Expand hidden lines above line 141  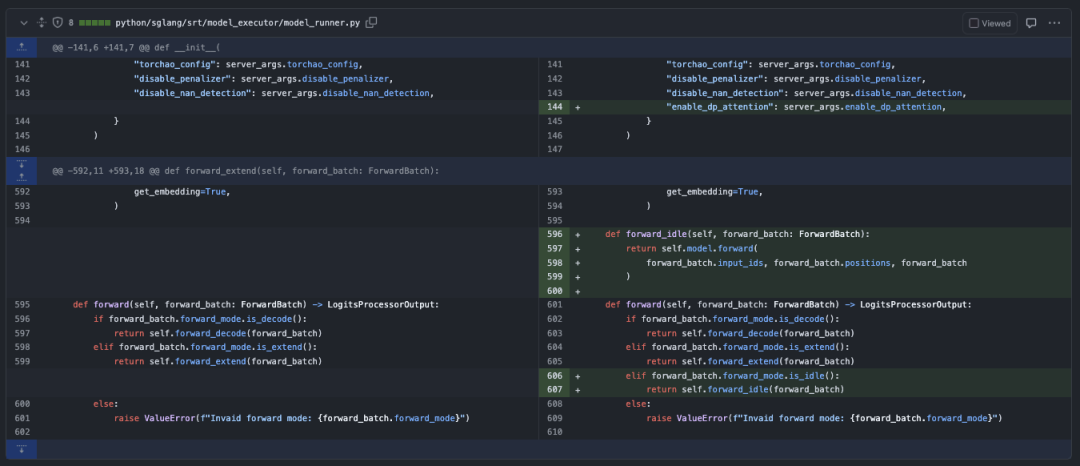tap(21, 47)
